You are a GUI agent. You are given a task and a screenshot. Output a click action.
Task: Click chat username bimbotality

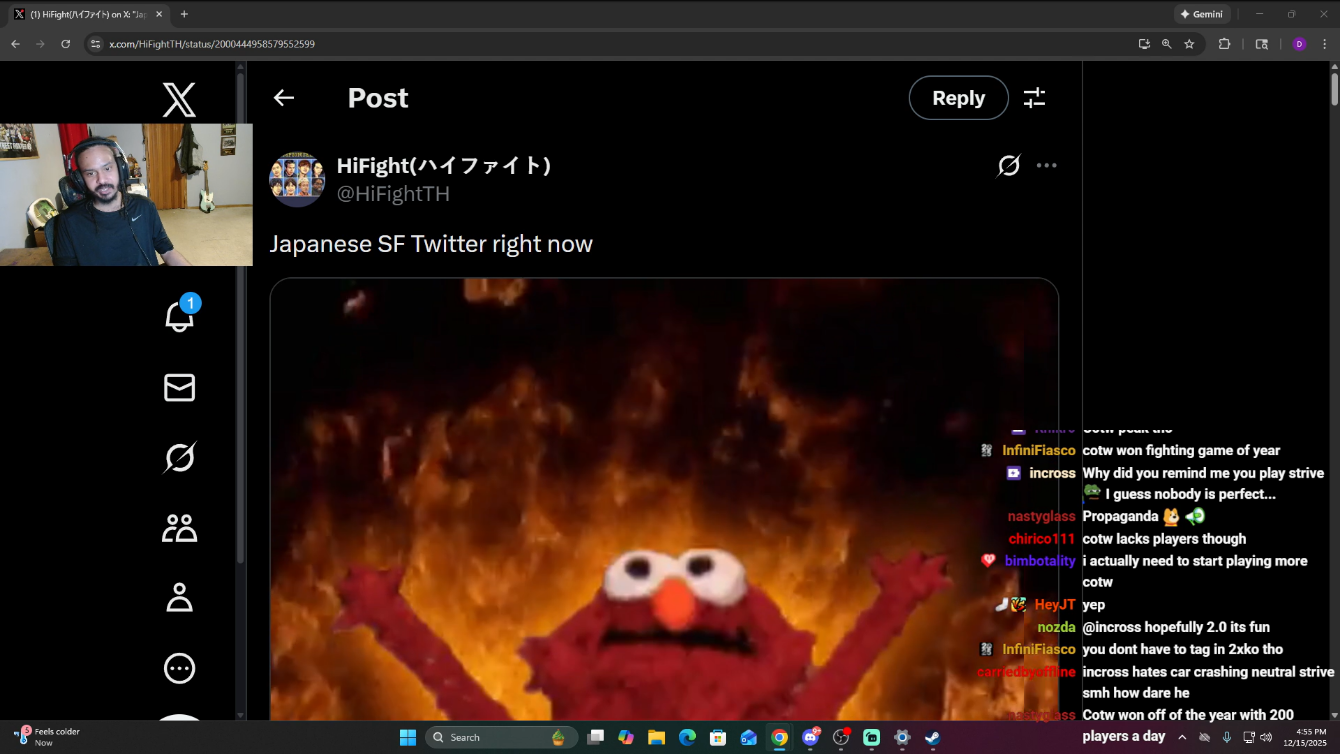pos(1040,561)
